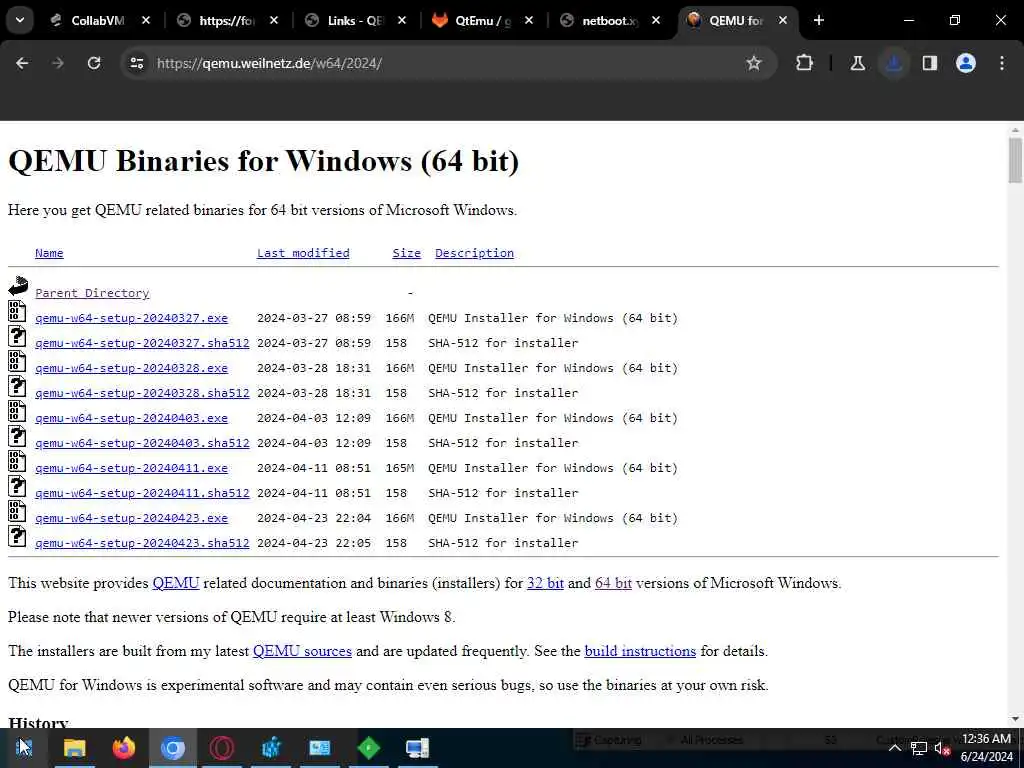The height and width of the screenshot is (768, 1024).
Task: Toggle the browser side panel
Action: tap(930, 63)
